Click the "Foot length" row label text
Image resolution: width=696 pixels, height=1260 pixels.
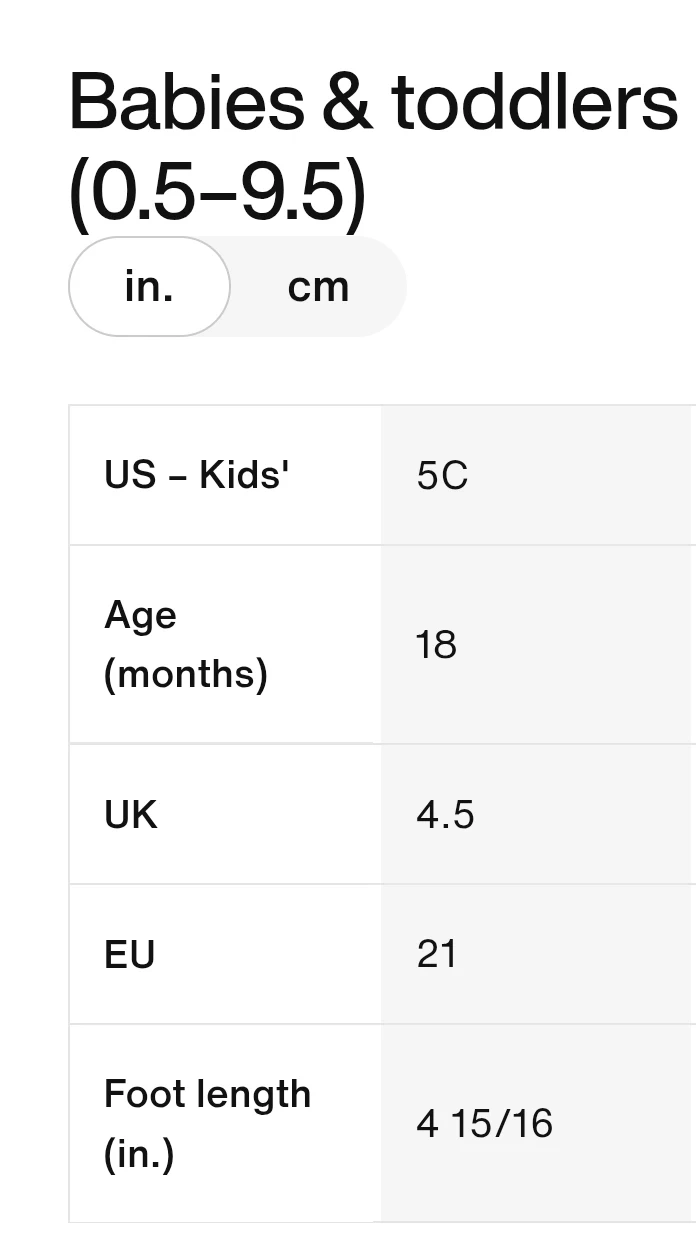tap(207, 1094)
